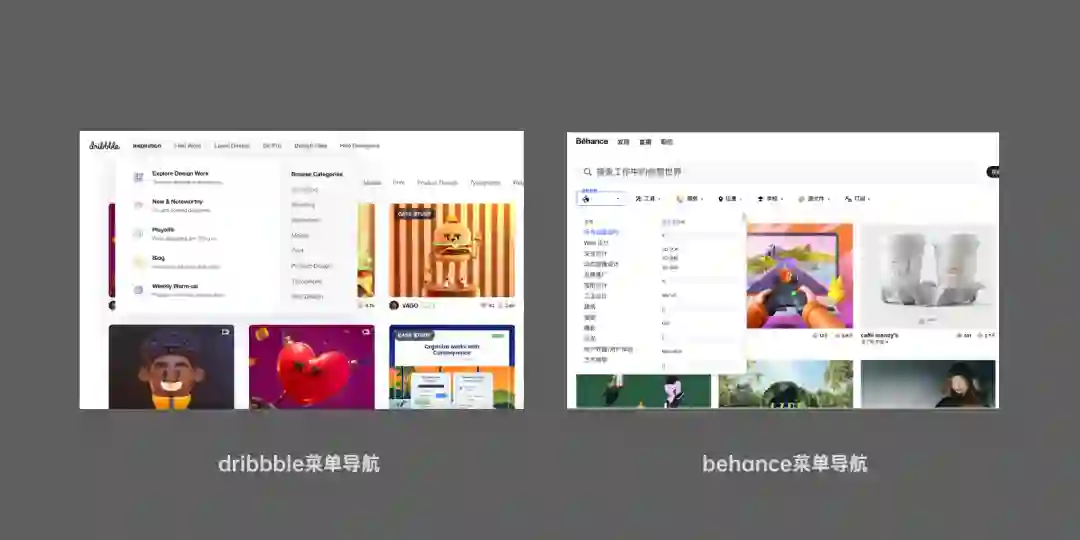Select Web 设计 in Behance category list
This screenshot has height=540, width=1080.
596,243
